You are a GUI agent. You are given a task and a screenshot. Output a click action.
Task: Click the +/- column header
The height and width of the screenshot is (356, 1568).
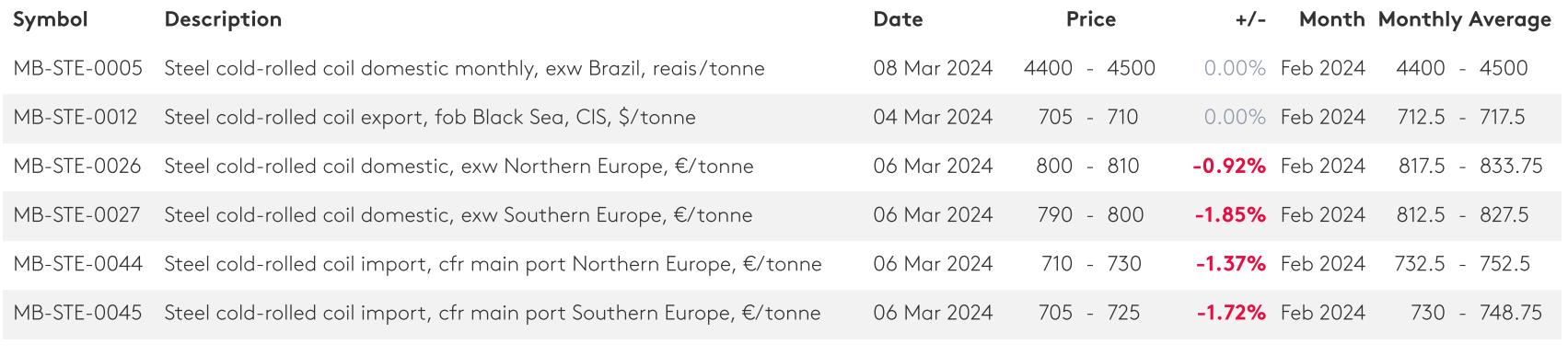tap(1250, 19)
